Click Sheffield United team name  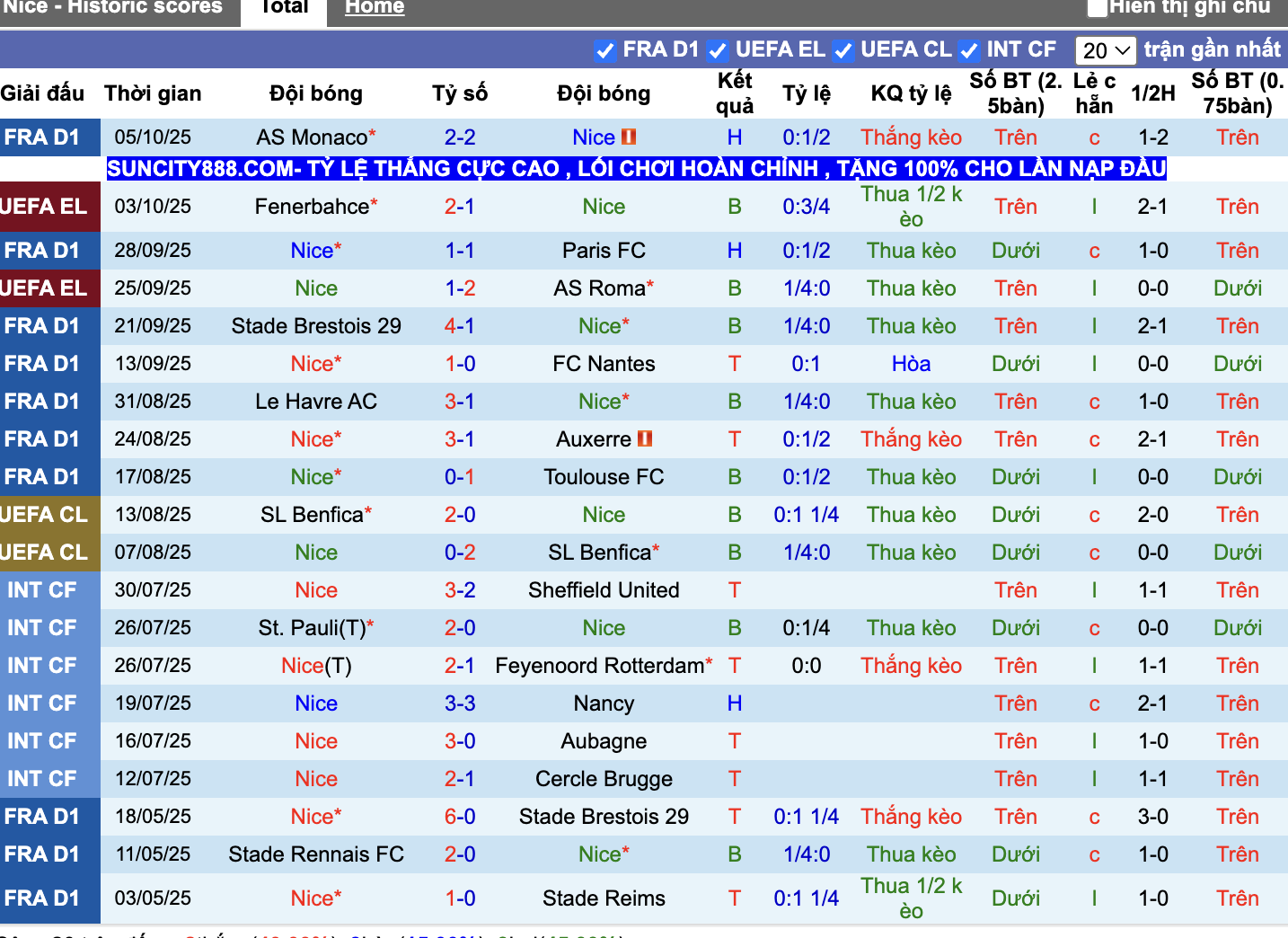point(604,590)
